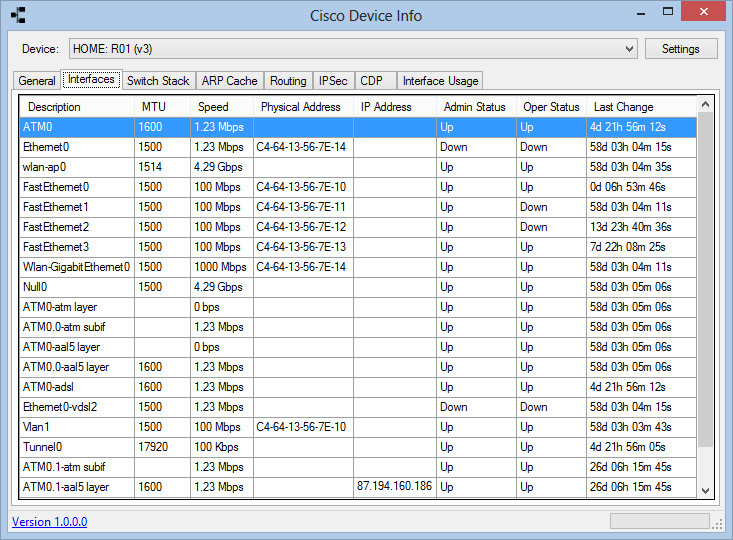Sort by the Speed column header

222,107
